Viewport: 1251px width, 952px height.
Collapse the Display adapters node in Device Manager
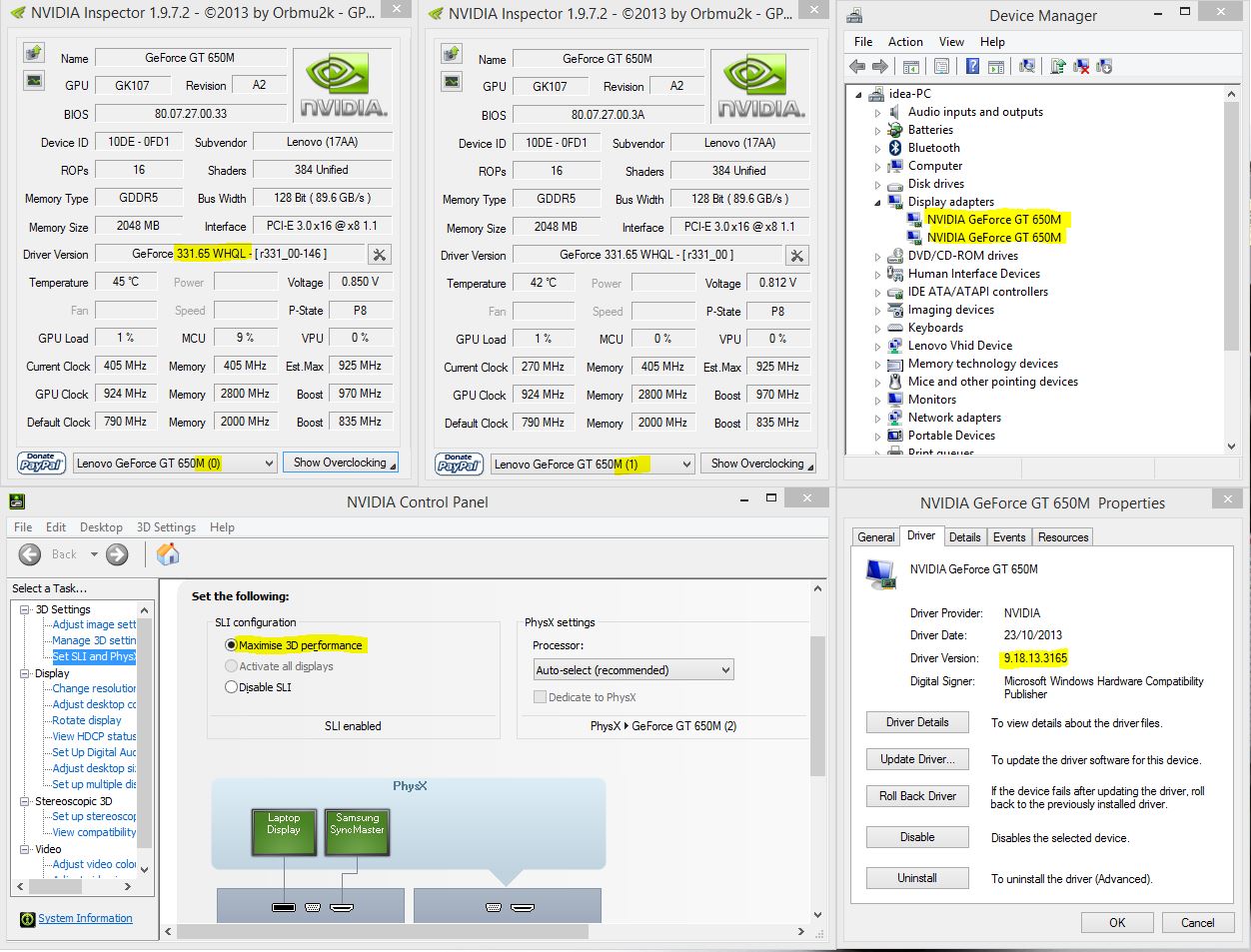coord(878,202)
